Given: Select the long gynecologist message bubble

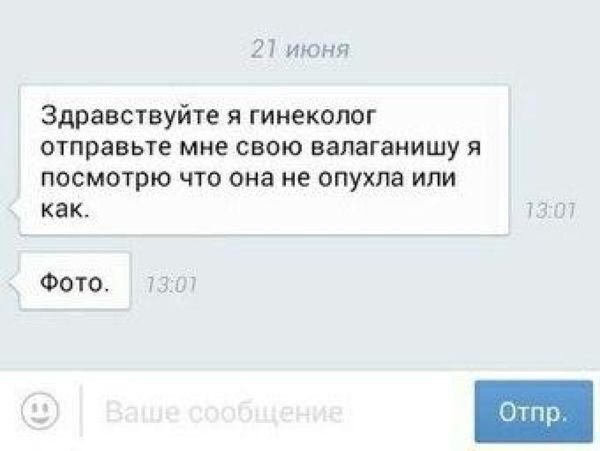Looking at the screenshot, I should [x=264, y=160].
